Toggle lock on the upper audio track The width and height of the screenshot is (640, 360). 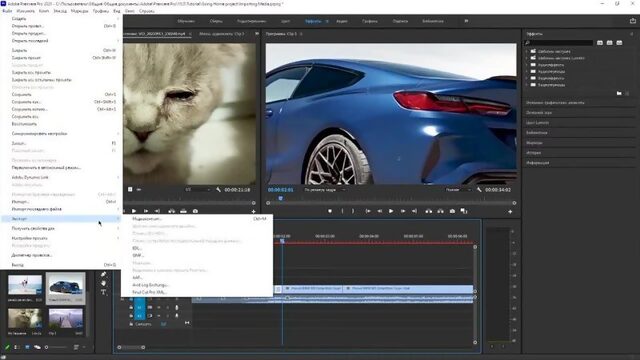click(x=131, y=307)
